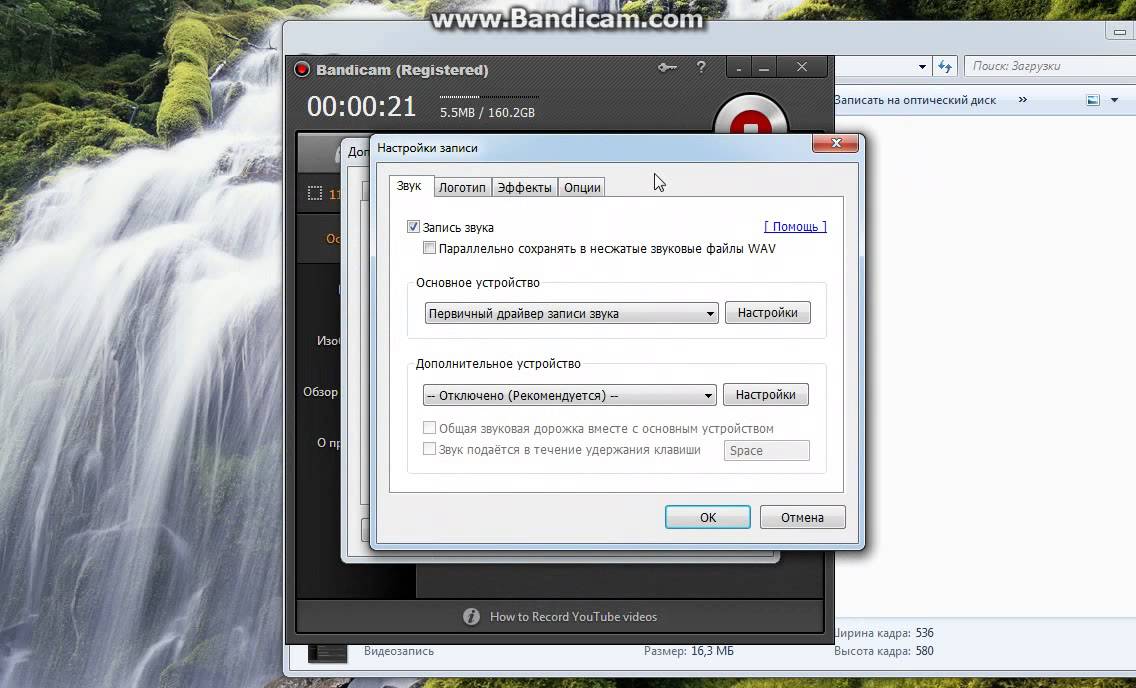
Task: Switch to the Звук tab
Action: point(409,186)
